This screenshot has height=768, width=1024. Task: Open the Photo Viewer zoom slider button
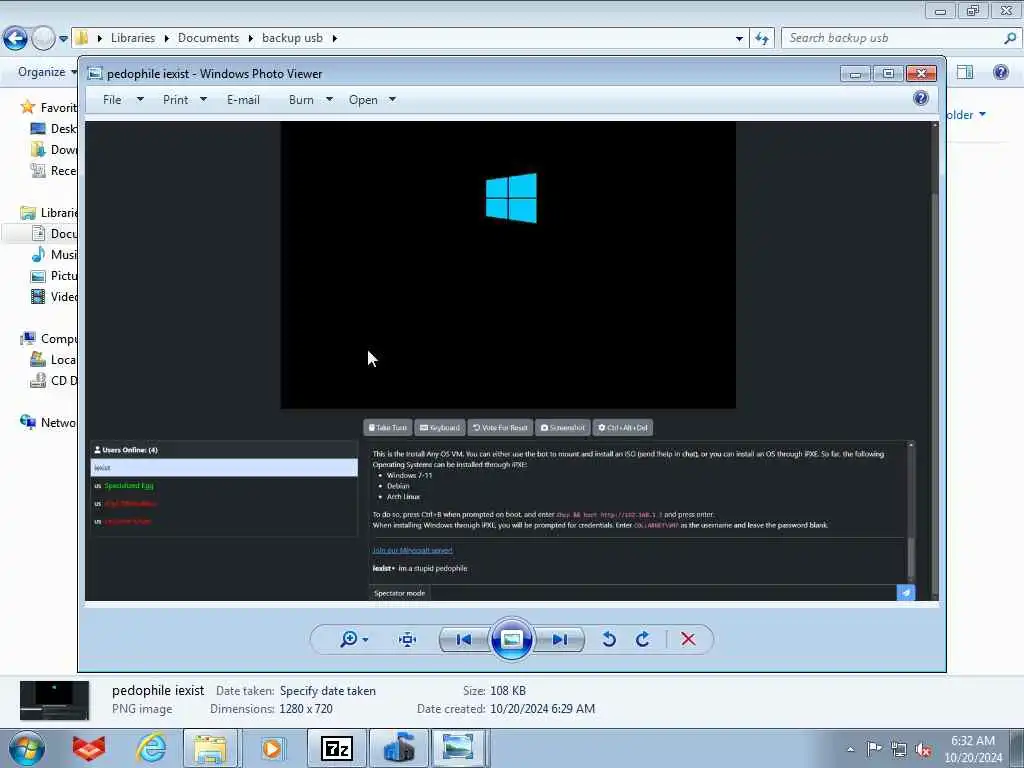[354, 639]
